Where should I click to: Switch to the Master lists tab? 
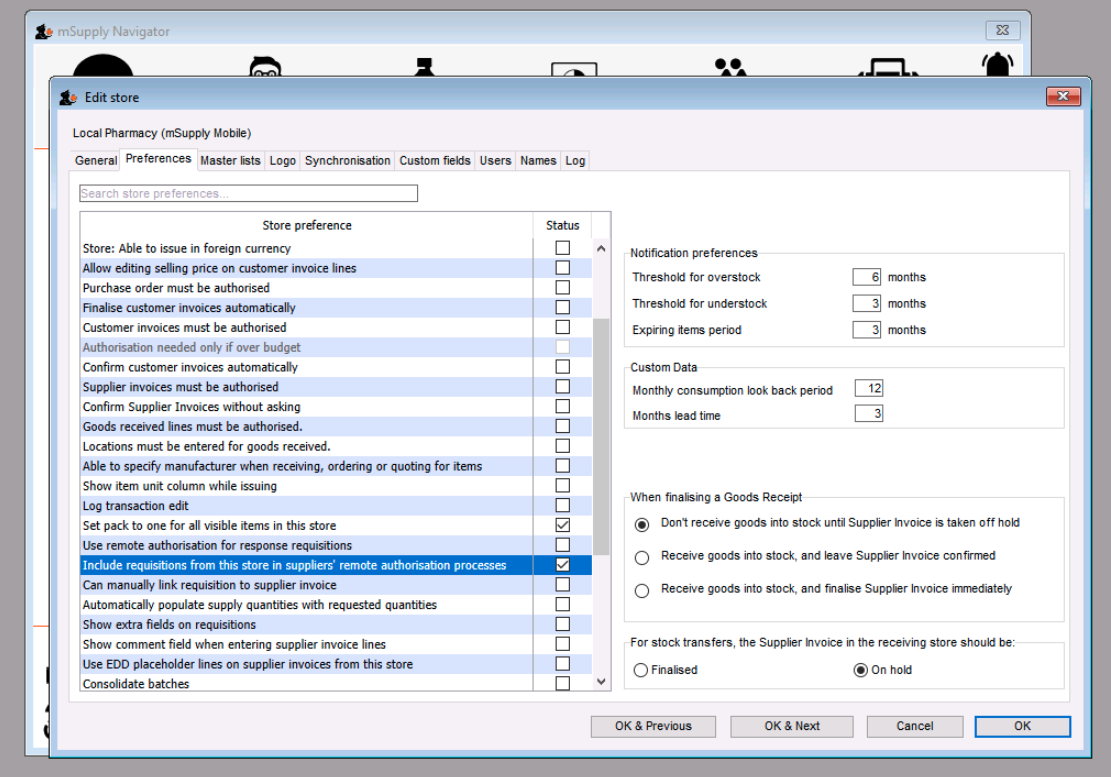230,161
